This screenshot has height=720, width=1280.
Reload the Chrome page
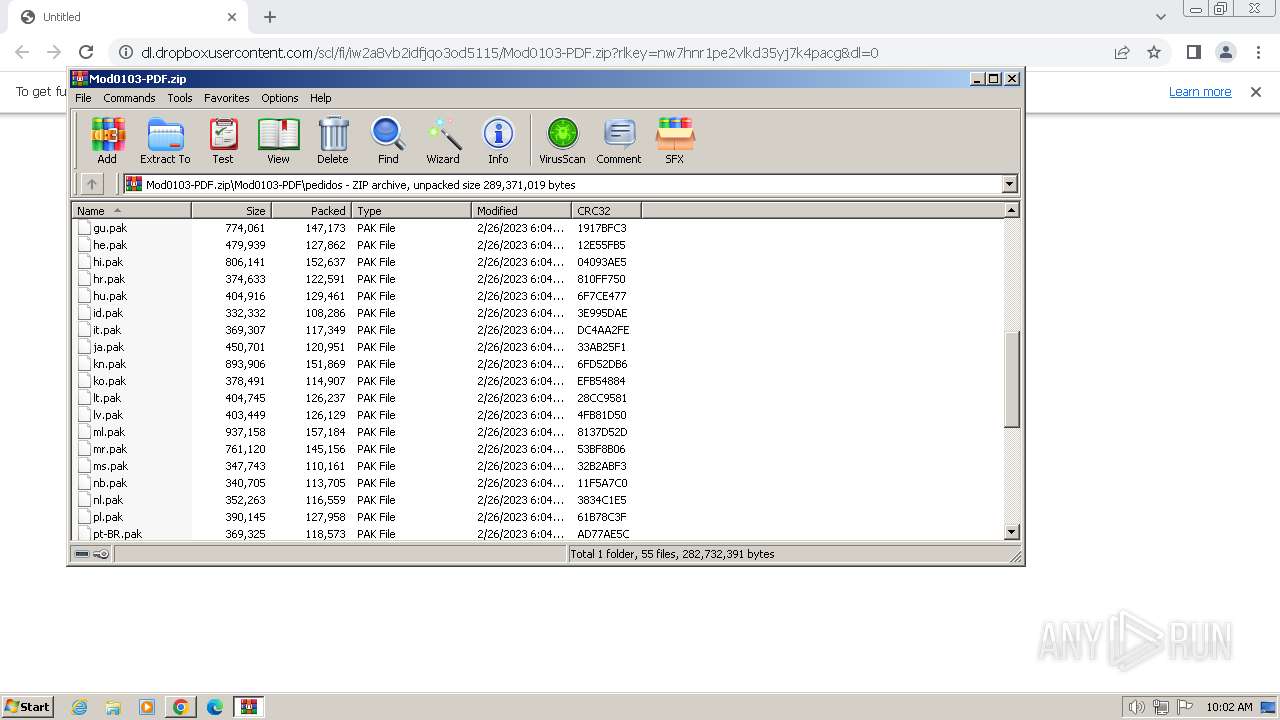coord(86,52)
